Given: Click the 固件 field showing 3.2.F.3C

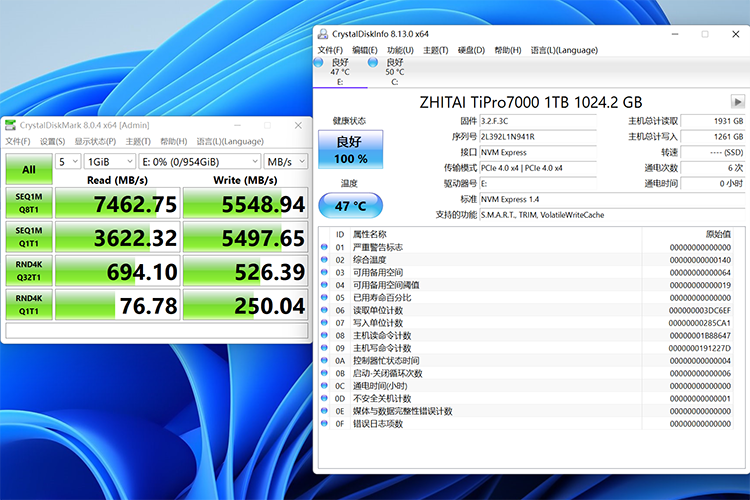Looking at the screenshot, I should click(538, 121).
